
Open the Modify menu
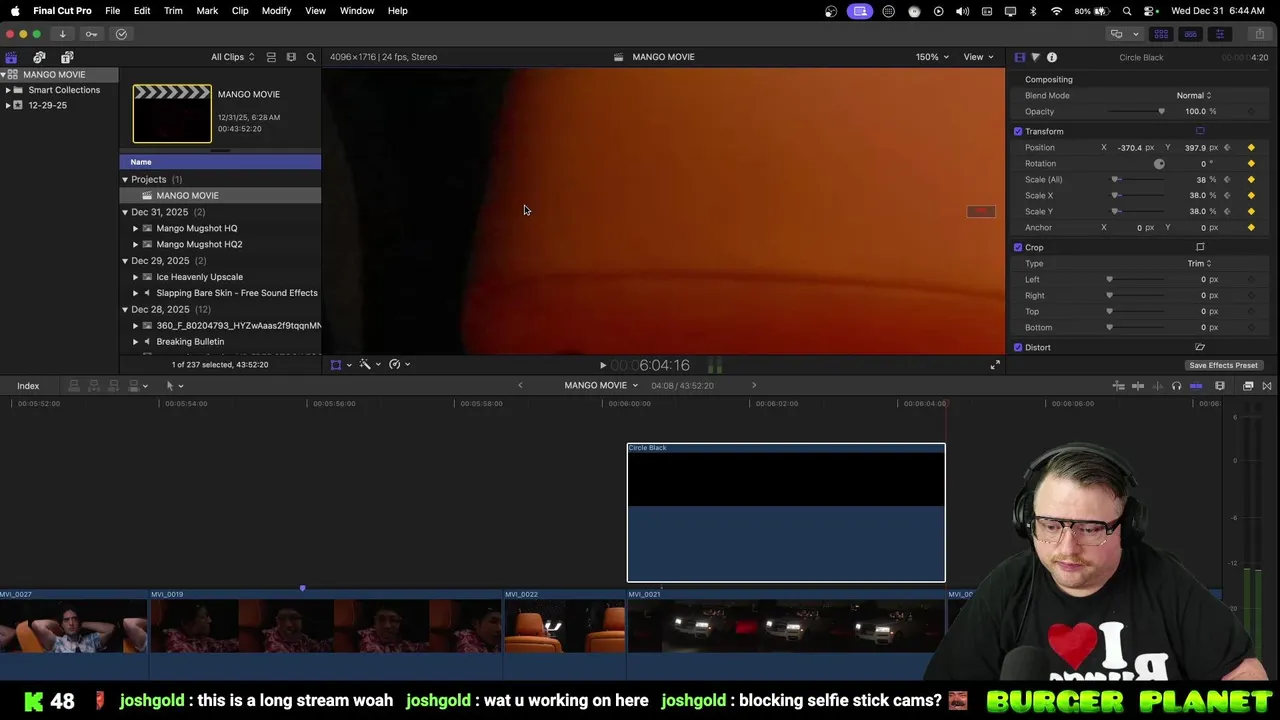276,10
